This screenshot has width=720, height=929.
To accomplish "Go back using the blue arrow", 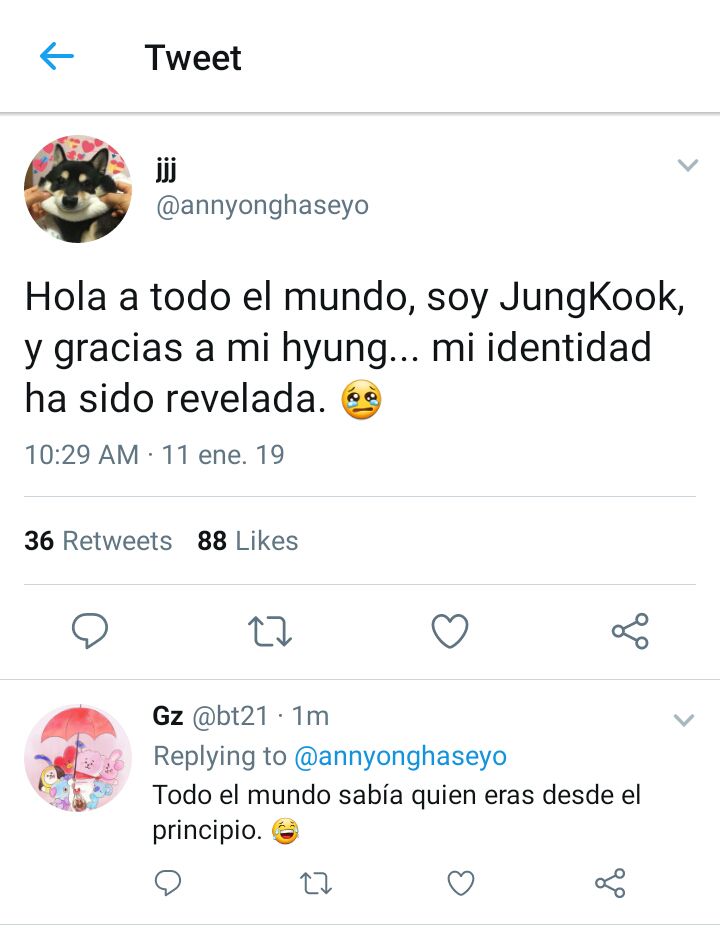I will 57,56.
